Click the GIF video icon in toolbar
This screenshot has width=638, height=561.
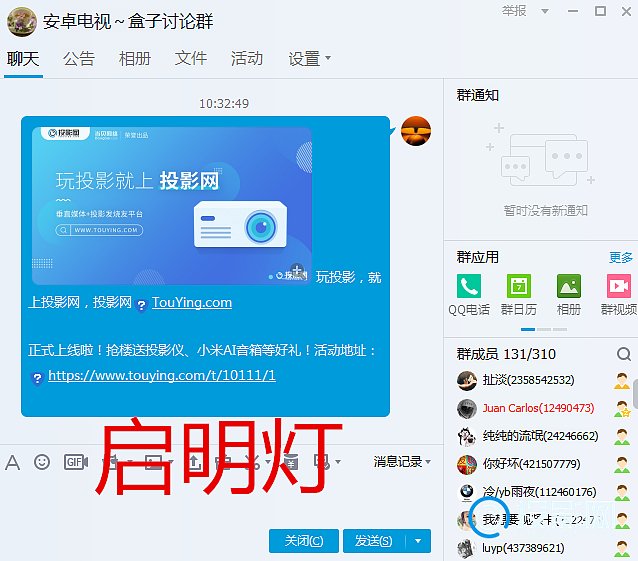[x=76, y=462]
